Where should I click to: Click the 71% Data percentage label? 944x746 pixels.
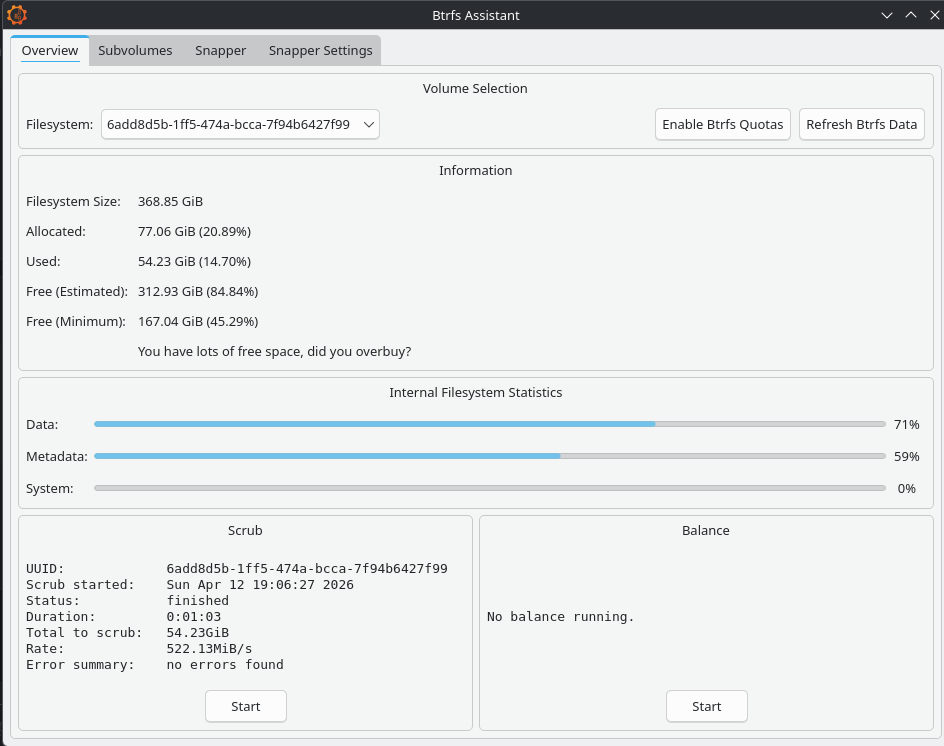[907, 424]
